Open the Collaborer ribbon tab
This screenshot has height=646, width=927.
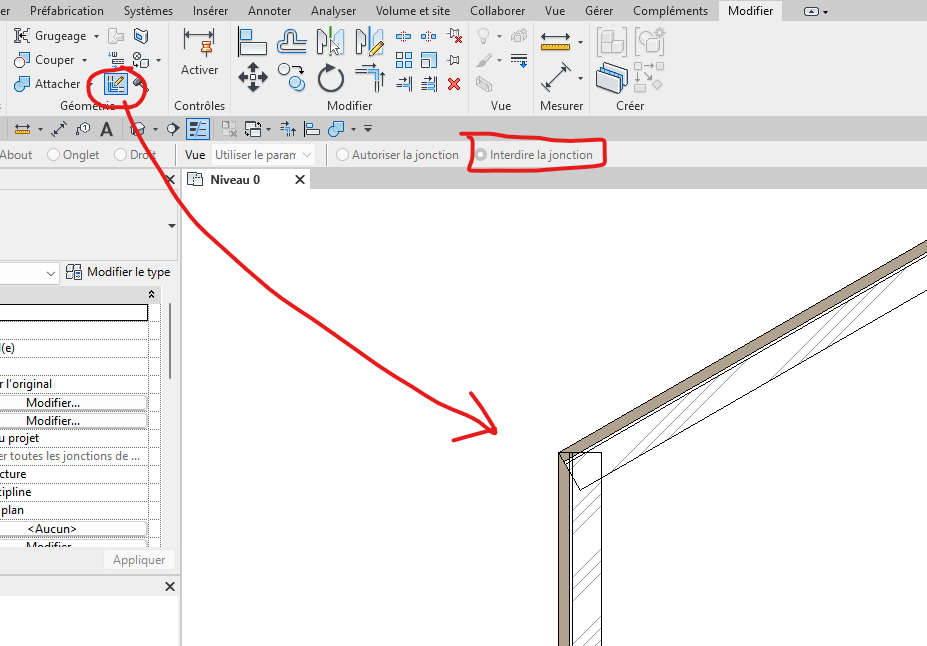click(497, 11)
